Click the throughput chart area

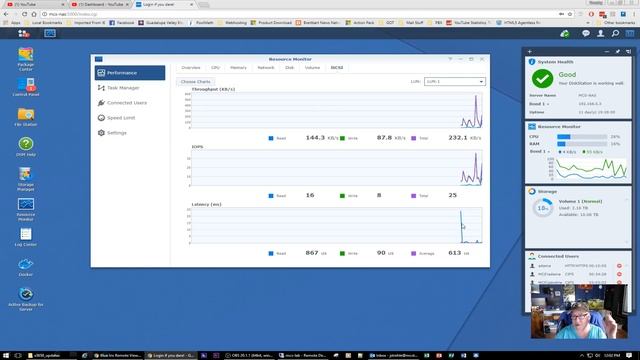[x=336, y=110]
